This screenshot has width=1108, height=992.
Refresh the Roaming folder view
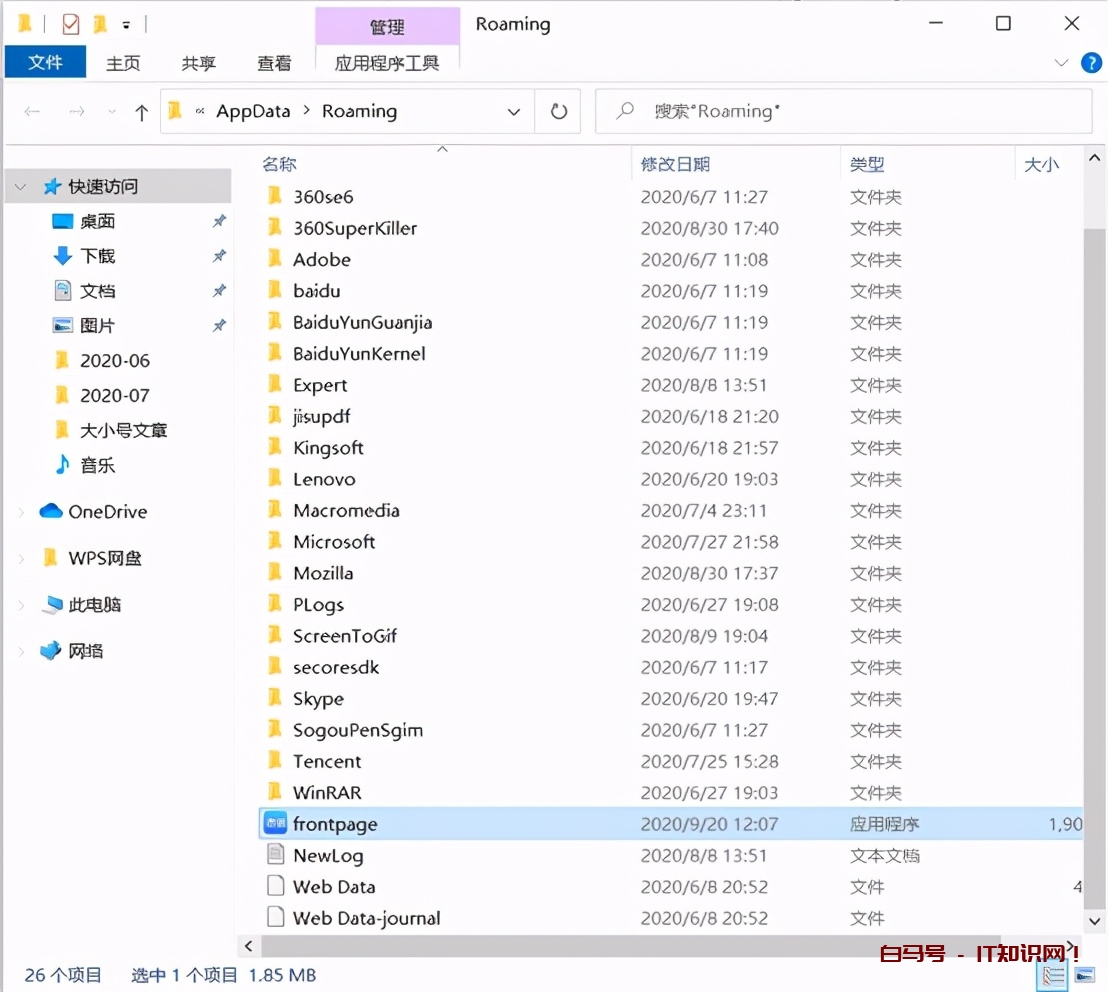coord(558,111)
